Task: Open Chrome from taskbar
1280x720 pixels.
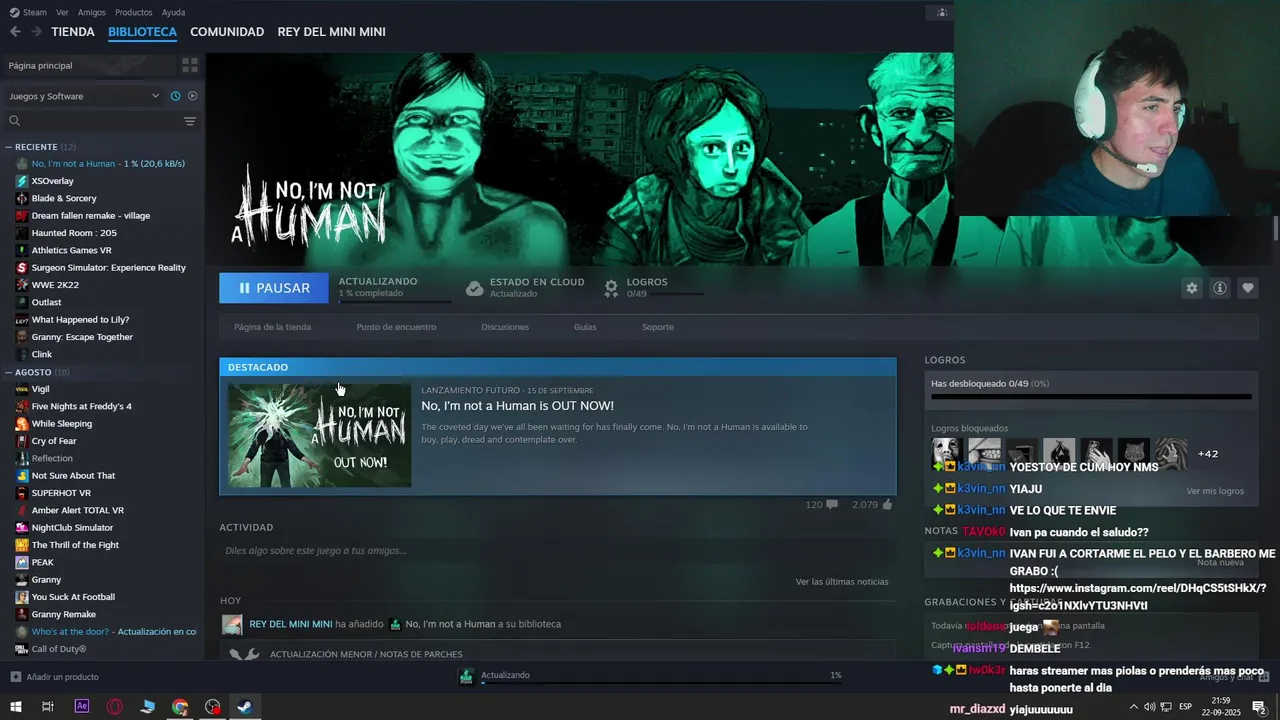Action: click(180, 707)
